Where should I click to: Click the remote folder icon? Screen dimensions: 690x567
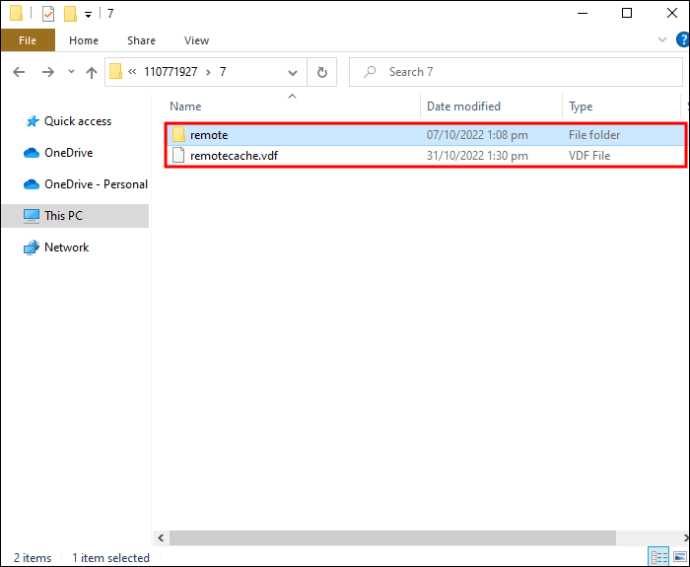point(178,135)
